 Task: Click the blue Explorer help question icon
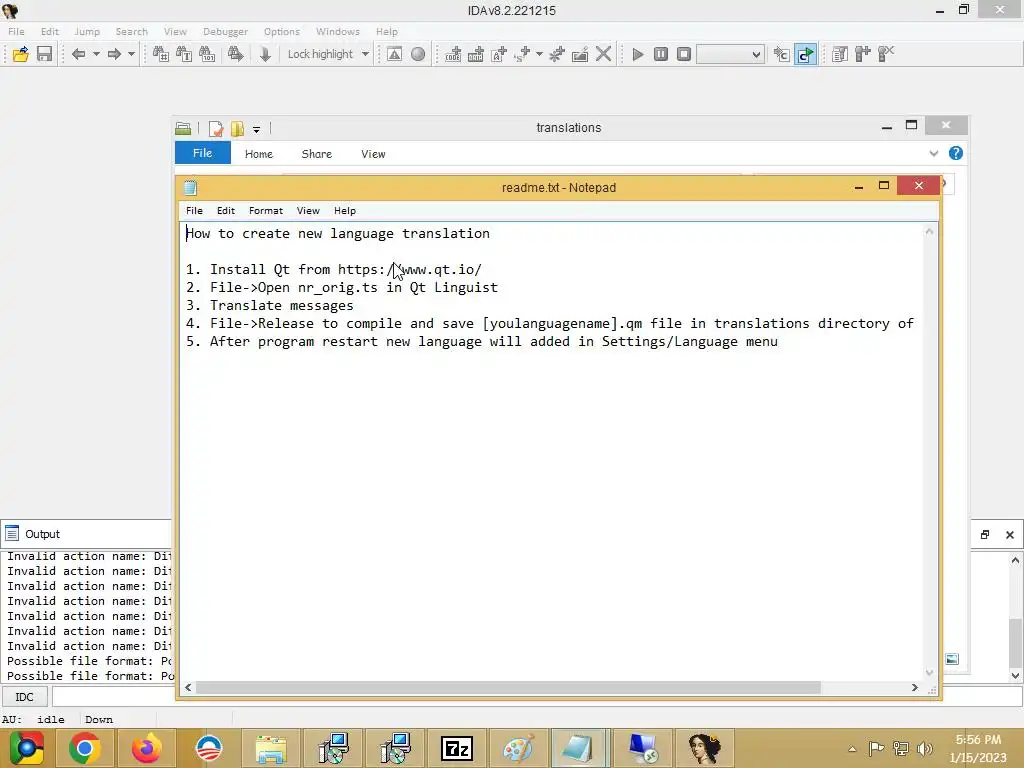pyautogui.click(x=955, y=153)
